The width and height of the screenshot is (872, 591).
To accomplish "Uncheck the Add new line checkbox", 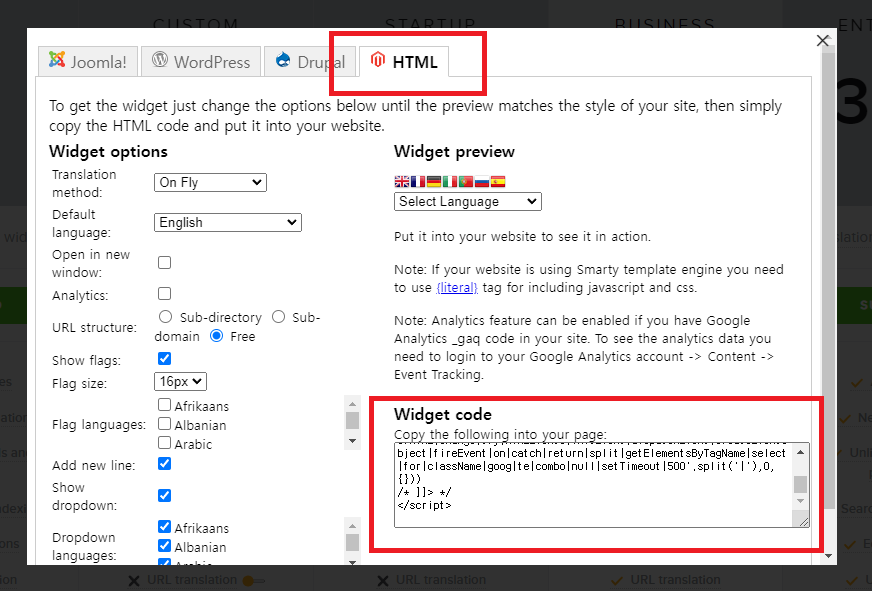I will [x=164, y=464].
